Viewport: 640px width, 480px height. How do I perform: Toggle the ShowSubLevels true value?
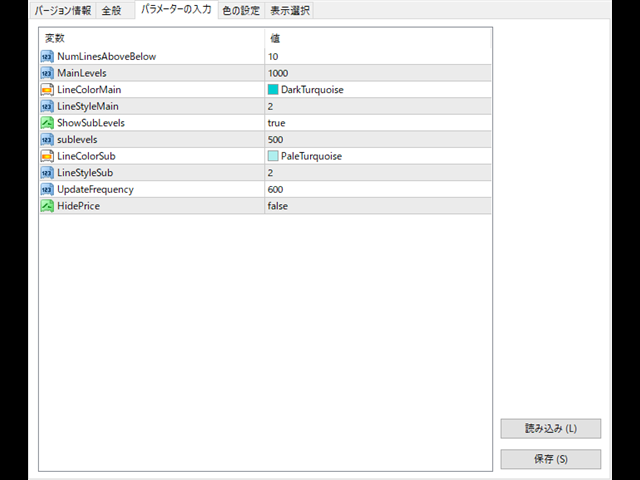coord(276,123)
